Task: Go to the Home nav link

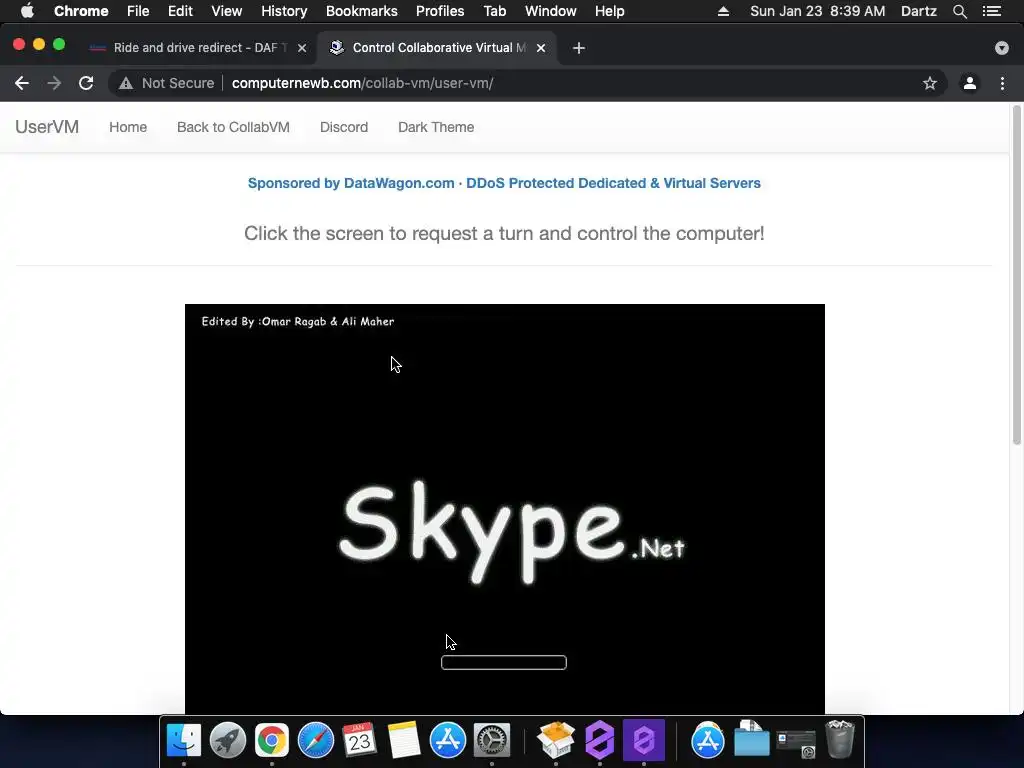Action: point(128,127)
